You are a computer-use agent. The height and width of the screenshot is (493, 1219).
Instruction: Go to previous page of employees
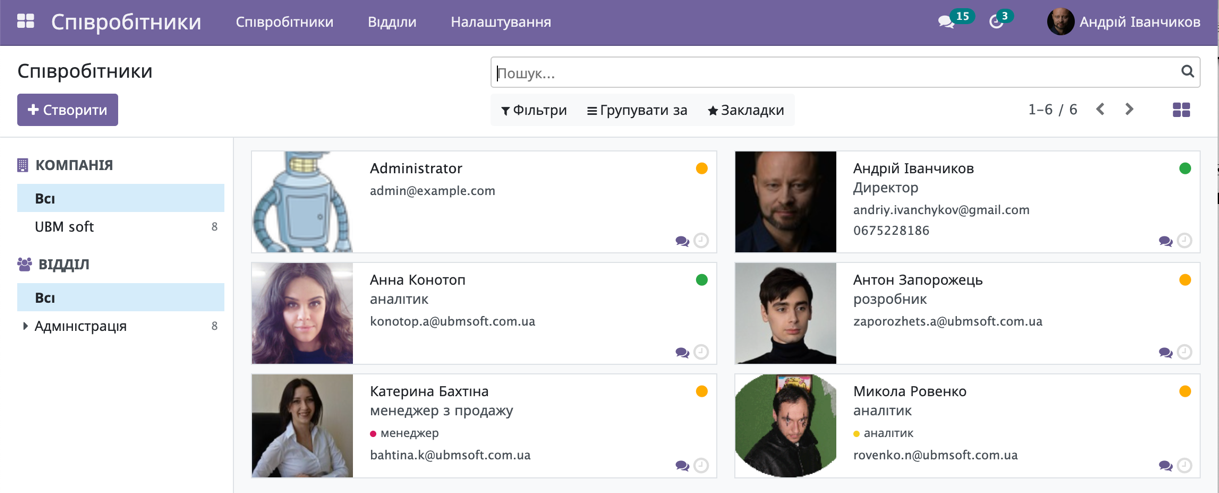pos(1100,110)
